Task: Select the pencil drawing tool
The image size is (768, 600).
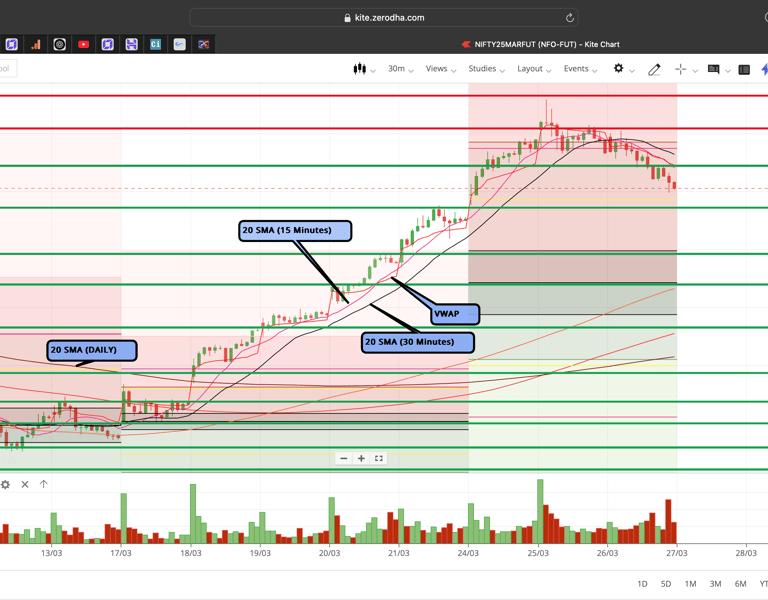Action: tap(654, 70)
